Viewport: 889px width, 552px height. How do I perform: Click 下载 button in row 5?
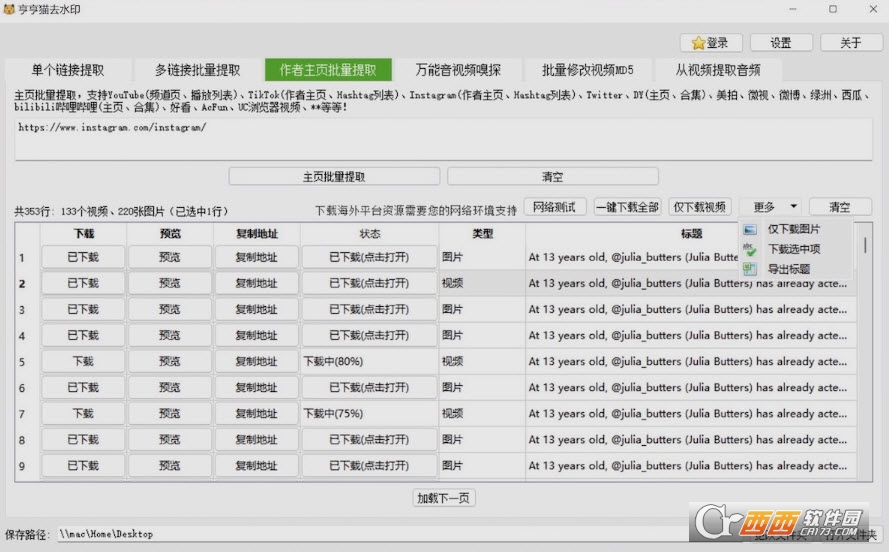(x=83, y=362)
